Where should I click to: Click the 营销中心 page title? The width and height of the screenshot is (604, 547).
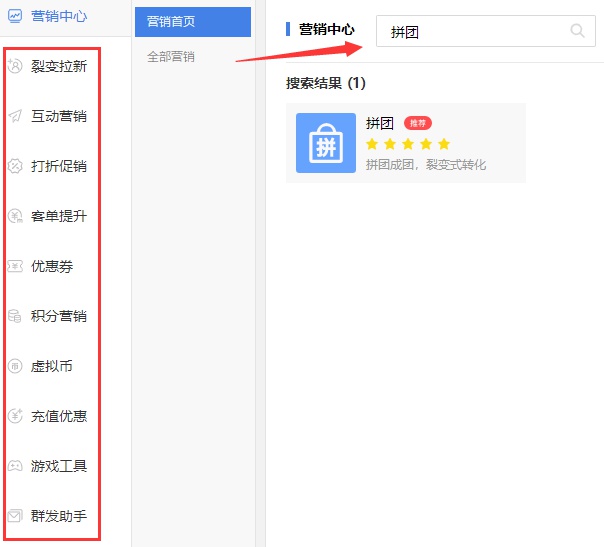327,29
